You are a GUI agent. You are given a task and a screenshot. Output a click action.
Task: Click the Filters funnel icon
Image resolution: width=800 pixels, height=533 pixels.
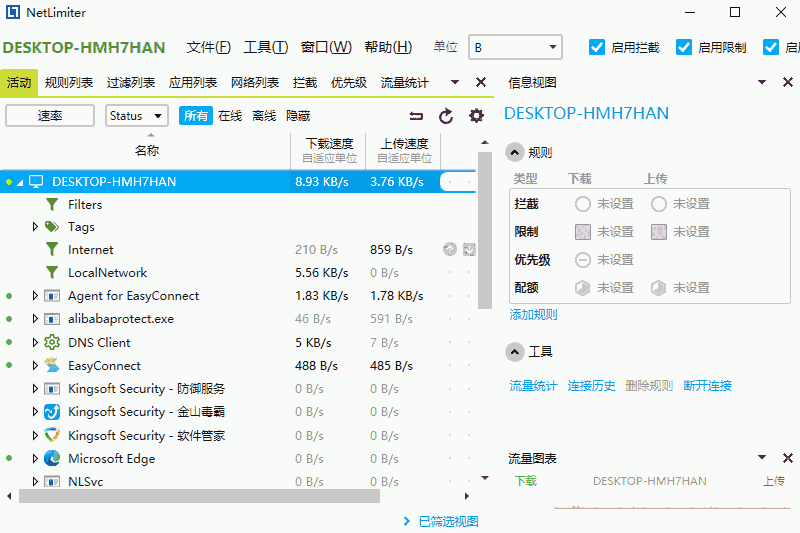[x=52, y=205]
